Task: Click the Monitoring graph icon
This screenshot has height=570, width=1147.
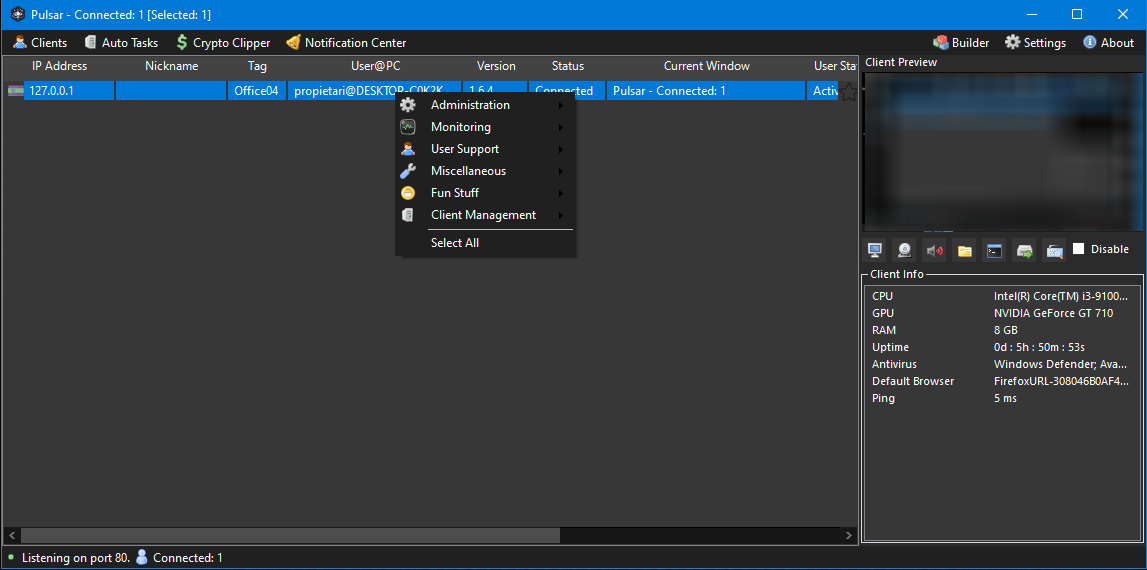Action: pyautogui.click(x=407, y=127)
